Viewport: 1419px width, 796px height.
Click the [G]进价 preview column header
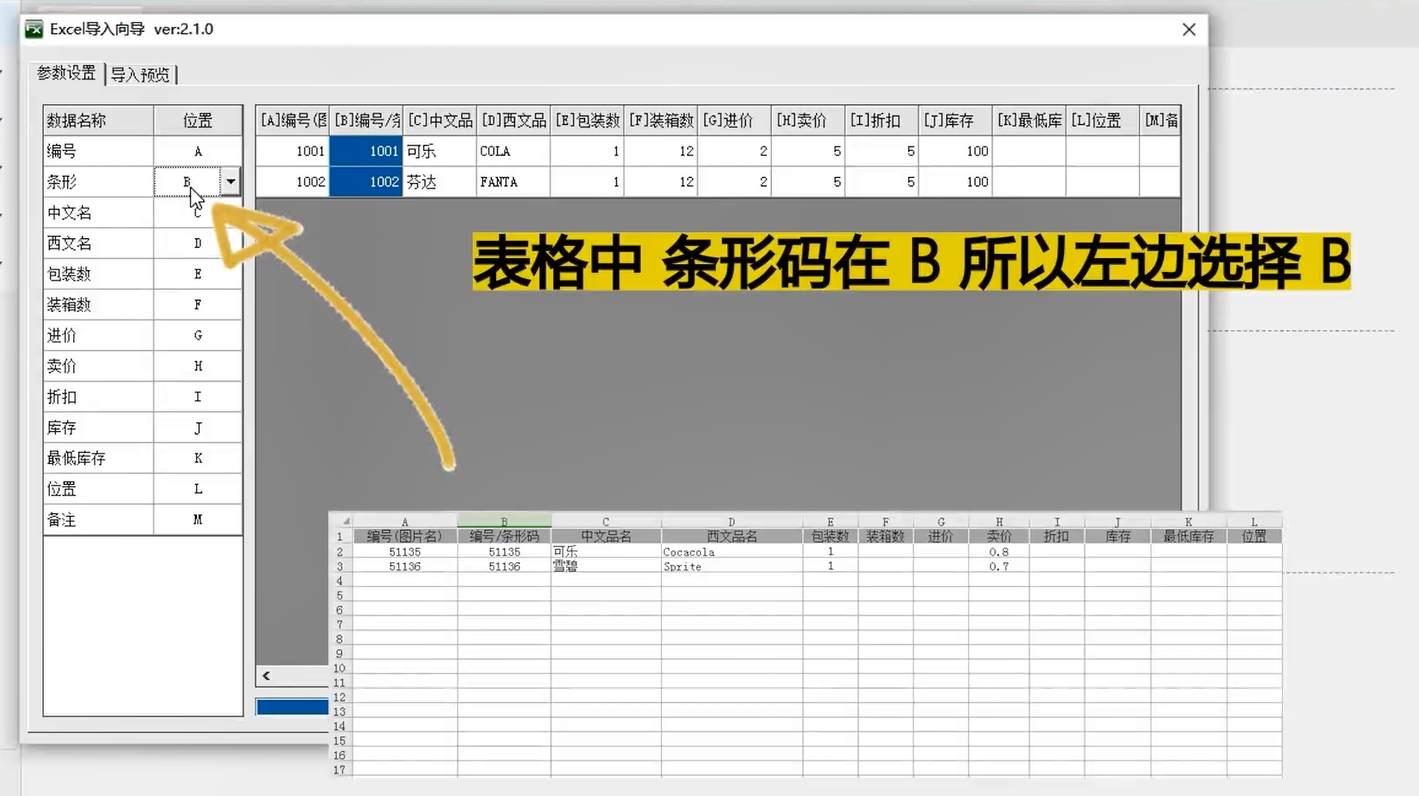pyautogui.click(x=734, y=120)
